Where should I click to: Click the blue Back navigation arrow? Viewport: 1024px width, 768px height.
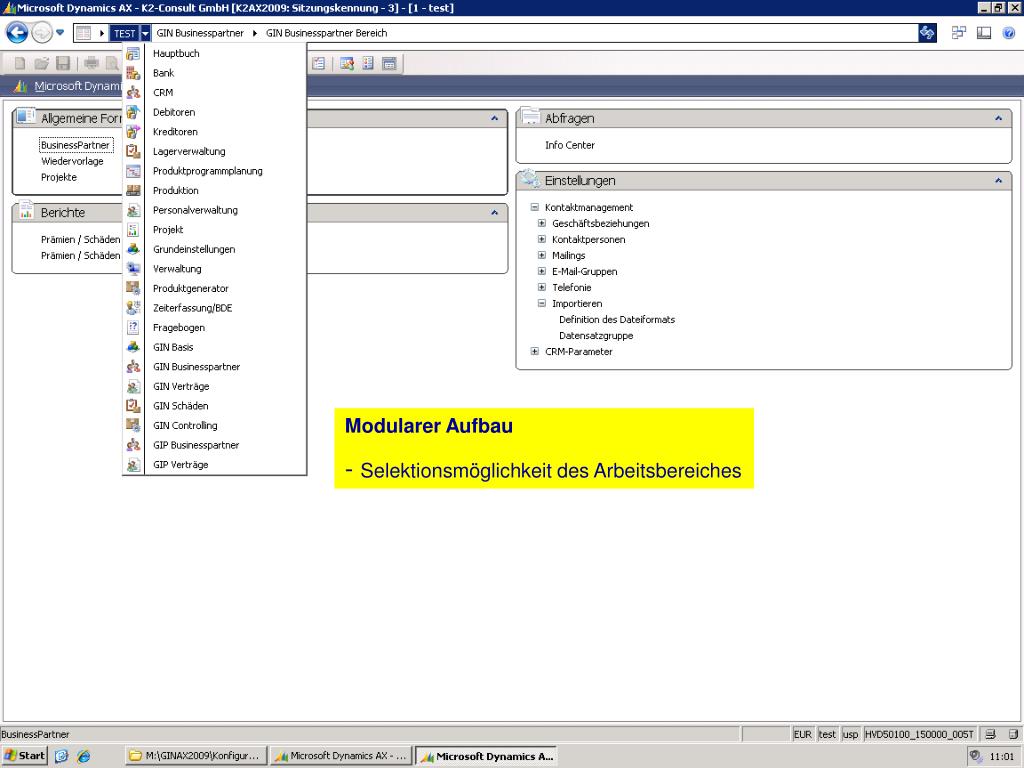(17, 32)
